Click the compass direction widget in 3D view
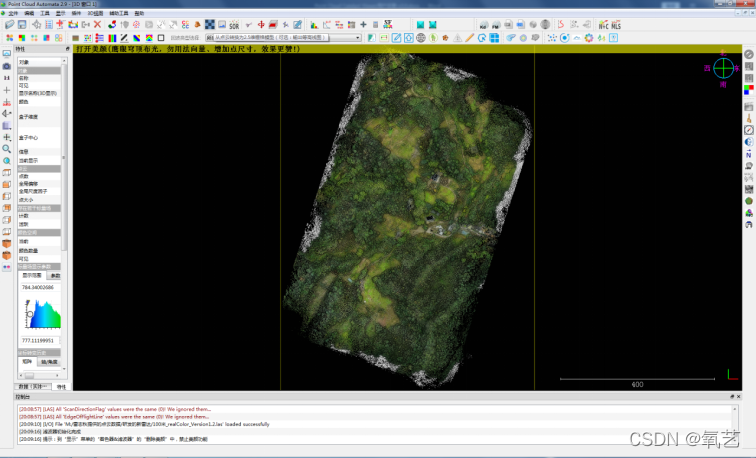 click(x=723, y=68)
